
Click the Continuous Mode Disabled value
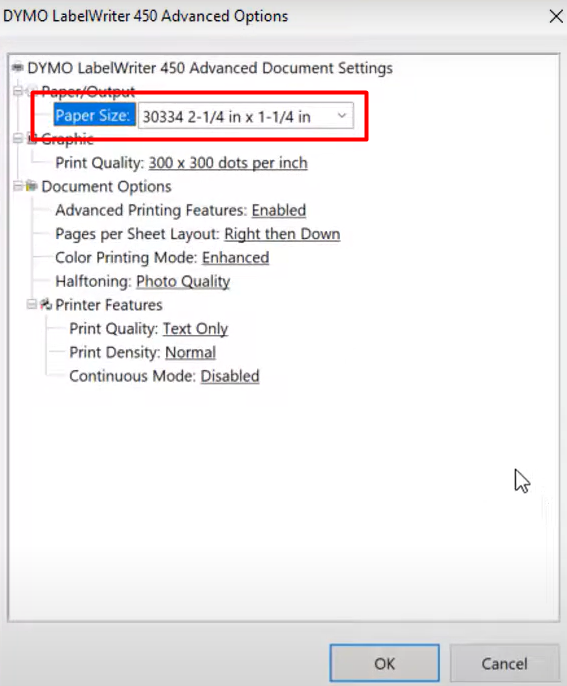[230, 376]
